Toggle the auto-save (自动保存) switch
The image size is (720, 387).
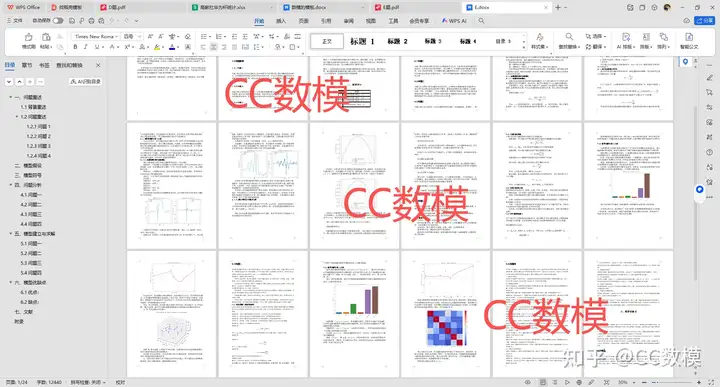[x=58, y=21]
